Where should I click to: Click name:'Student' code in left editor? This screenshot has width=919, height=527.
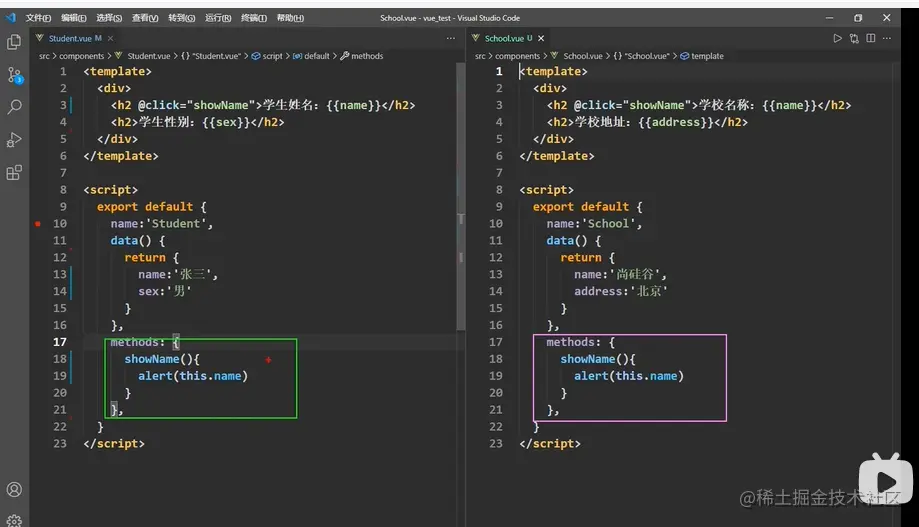coord(161,223)
